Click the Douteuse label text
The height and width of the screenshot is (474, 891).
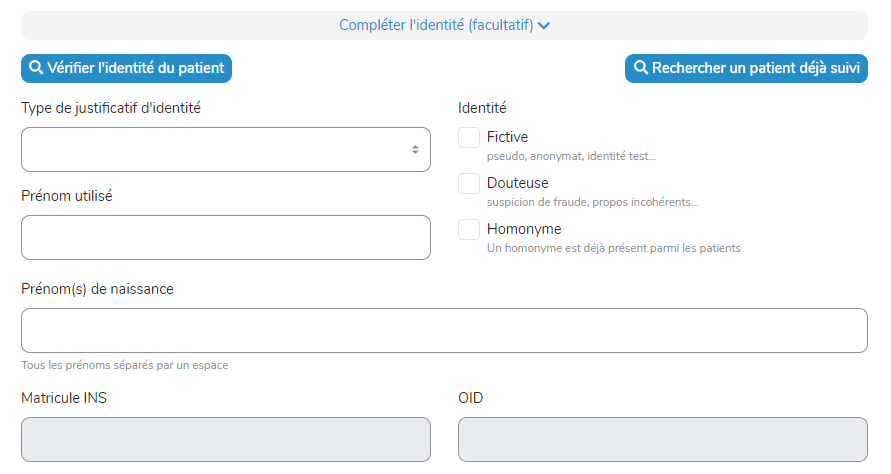tap(517, 183)
